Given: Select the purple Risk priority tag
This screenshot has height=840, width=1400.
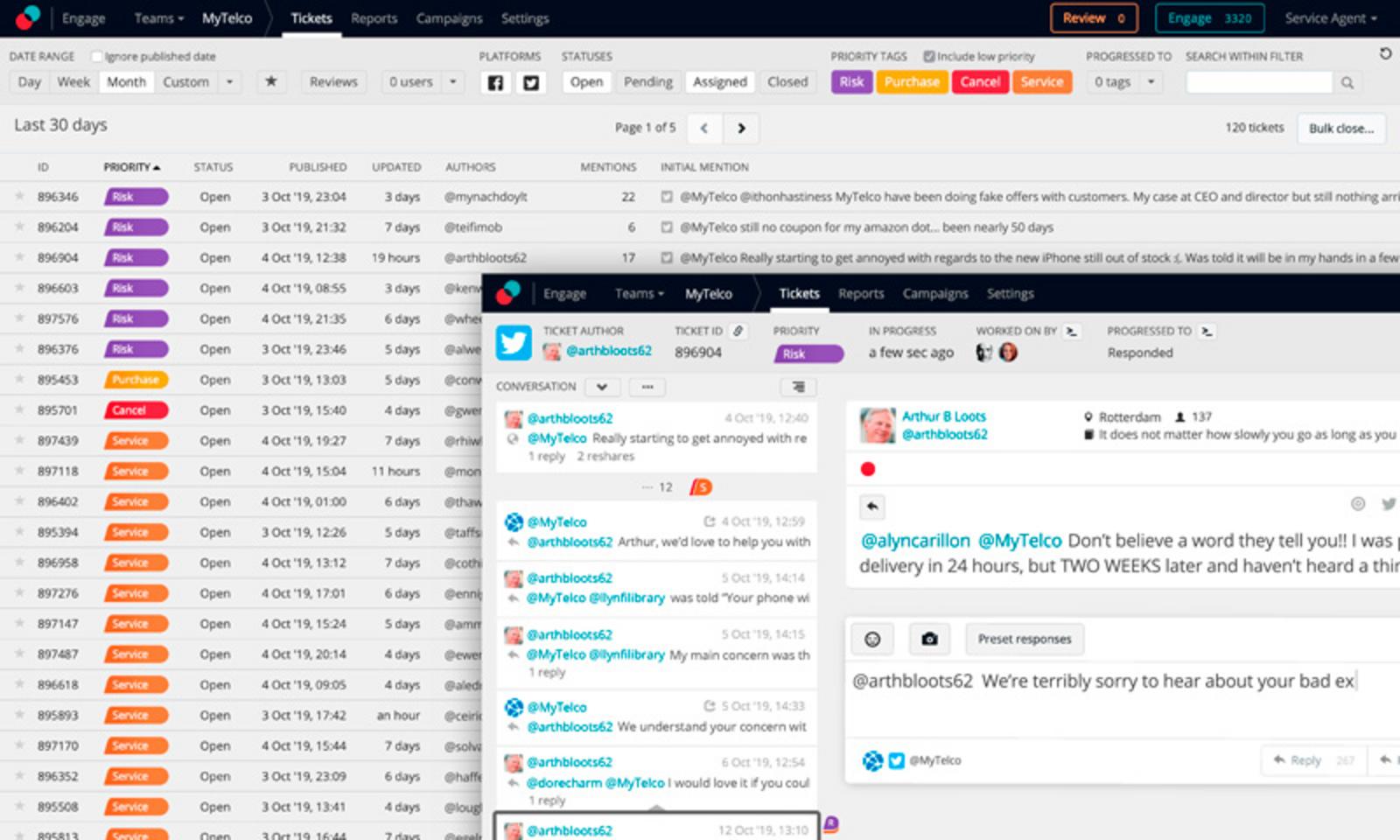Looking at the screenshot, I should (851, 81).
